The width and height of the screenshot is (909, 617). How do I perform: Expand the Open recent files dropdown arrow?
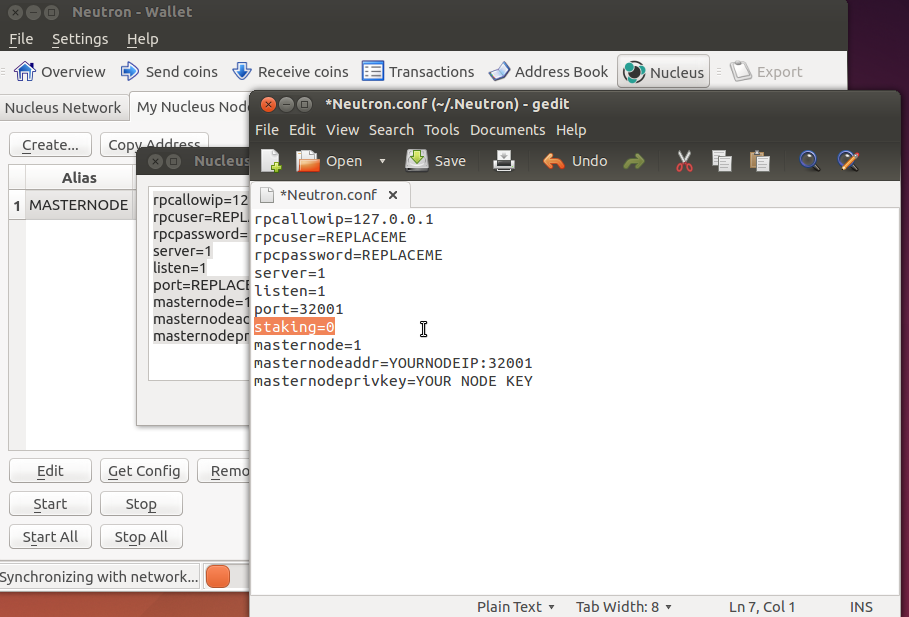[x=382, y=161]
